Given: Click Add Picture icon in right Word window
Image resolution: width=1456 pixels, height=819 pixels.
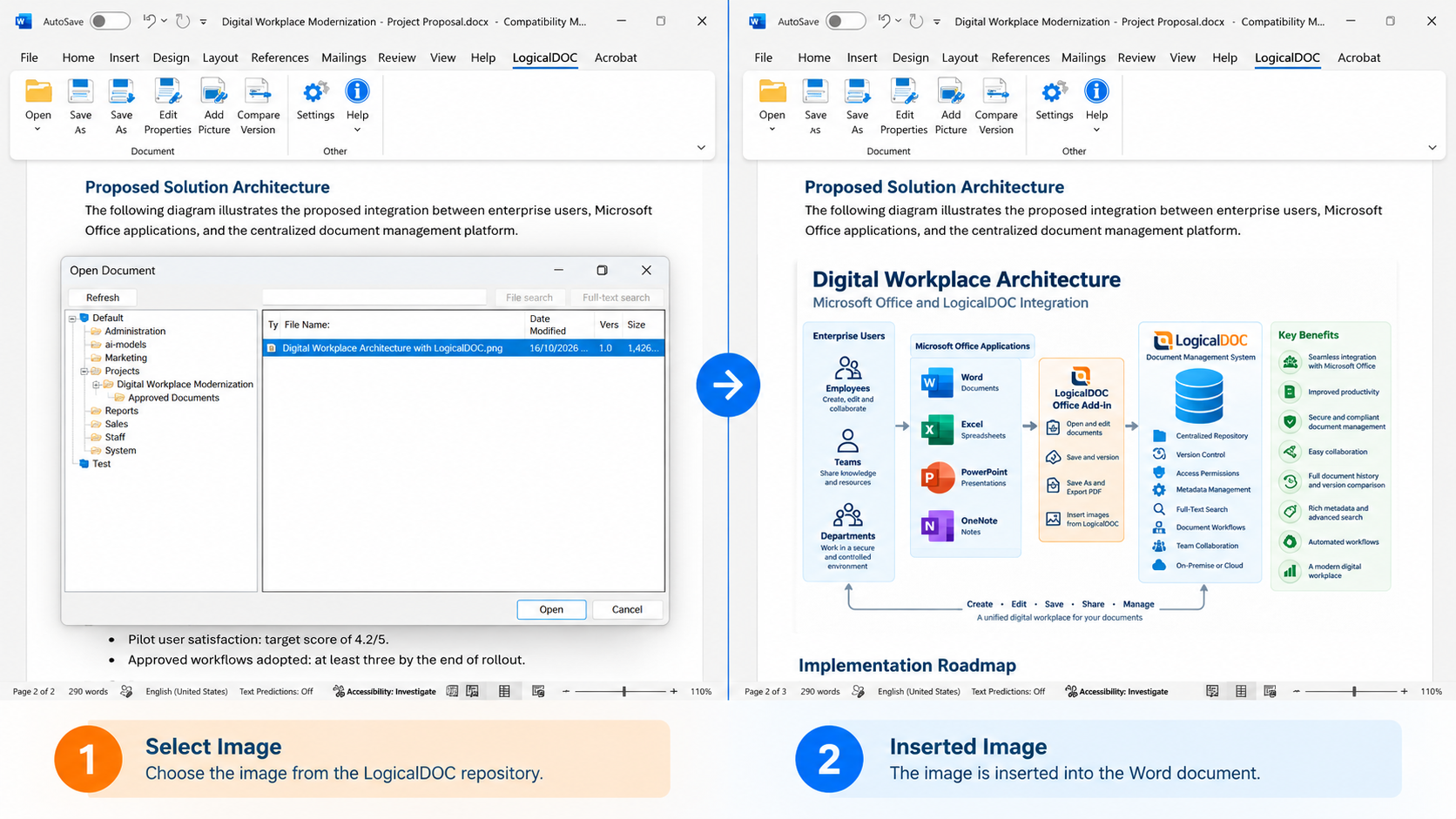Looking at the screenshot, I should (x=951, y=92).
